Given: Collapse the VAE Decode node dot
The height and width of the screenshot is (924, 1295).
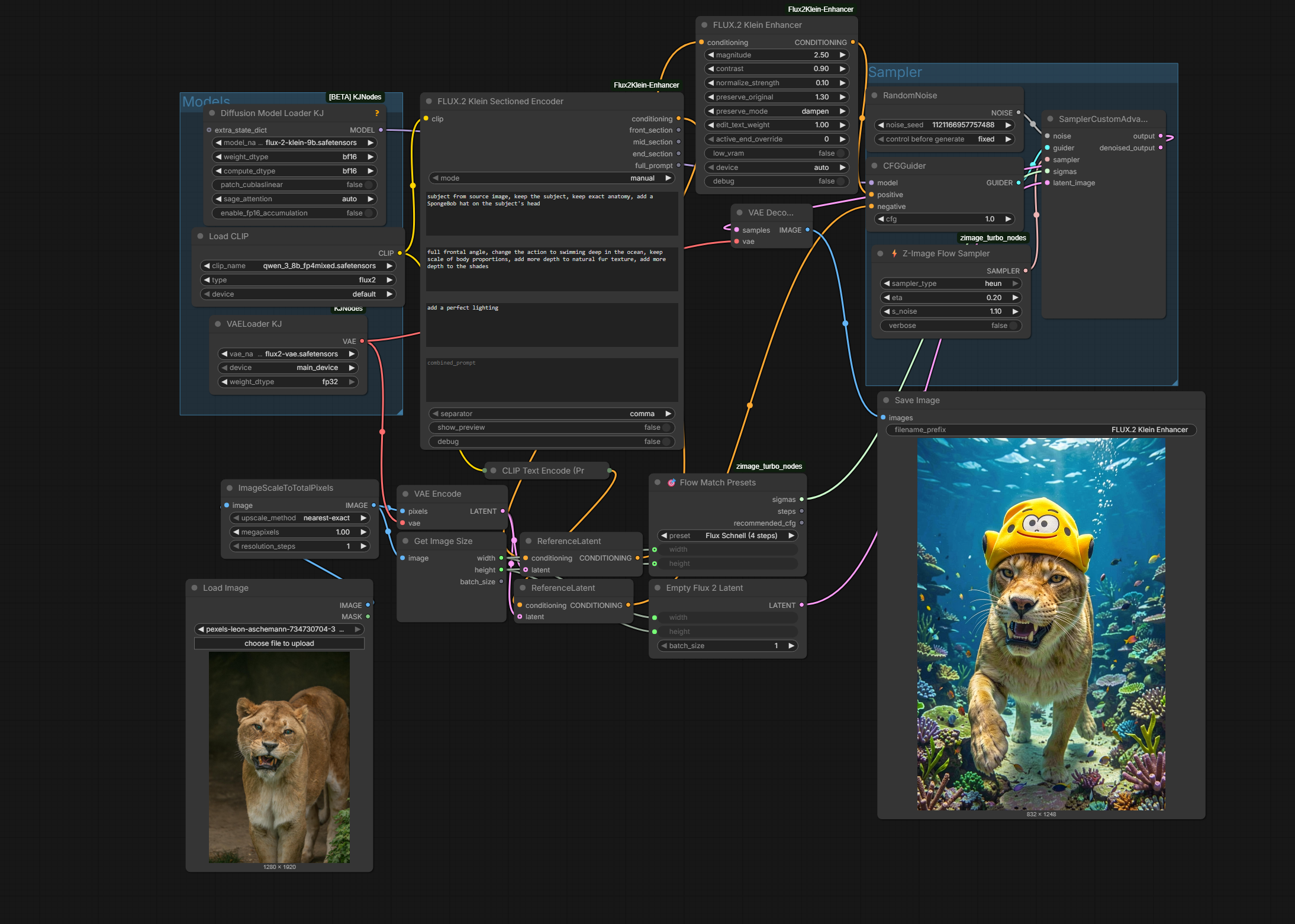Looking at the screenshot, I should coord(739,213).
